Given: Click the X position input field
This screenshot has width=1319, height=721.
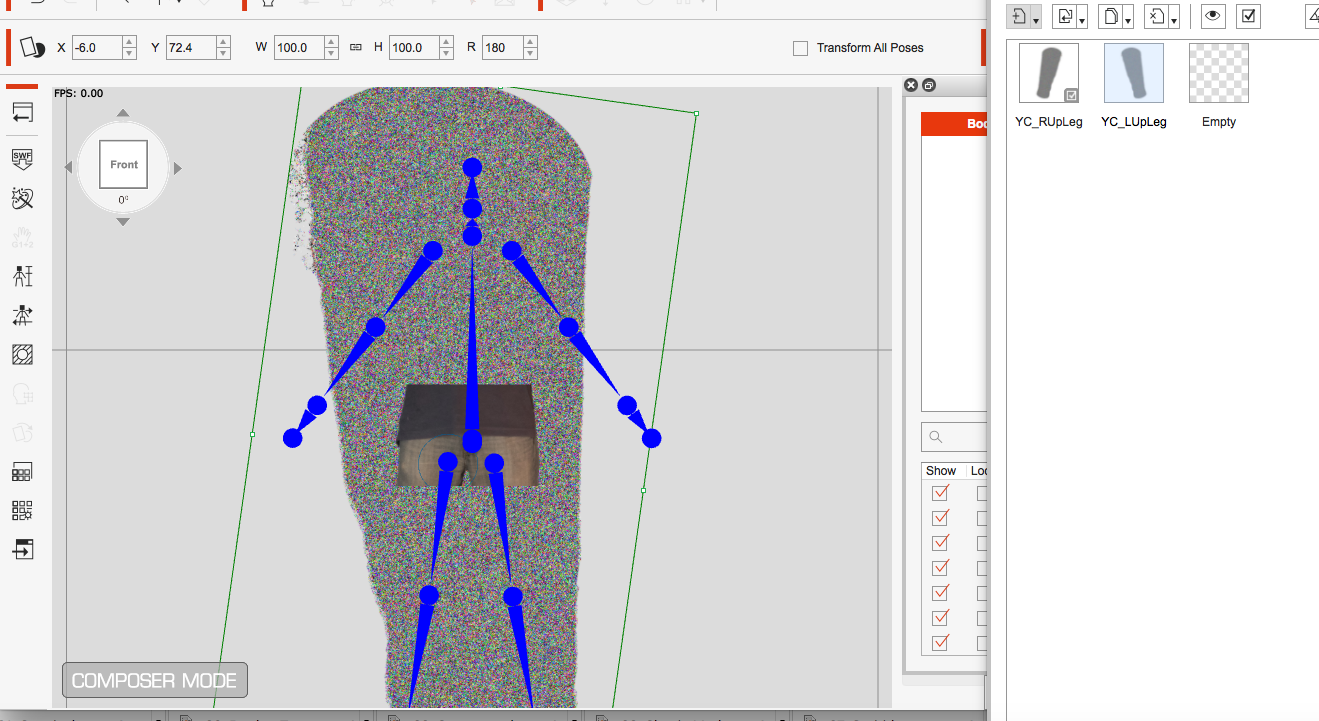Looking at the screenshot, I should pos(97,48).
